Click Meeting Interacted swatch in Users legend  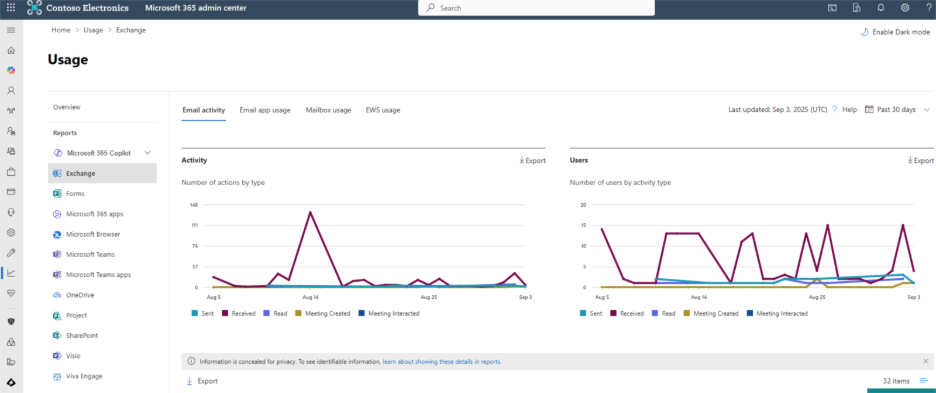click(750, 313)
